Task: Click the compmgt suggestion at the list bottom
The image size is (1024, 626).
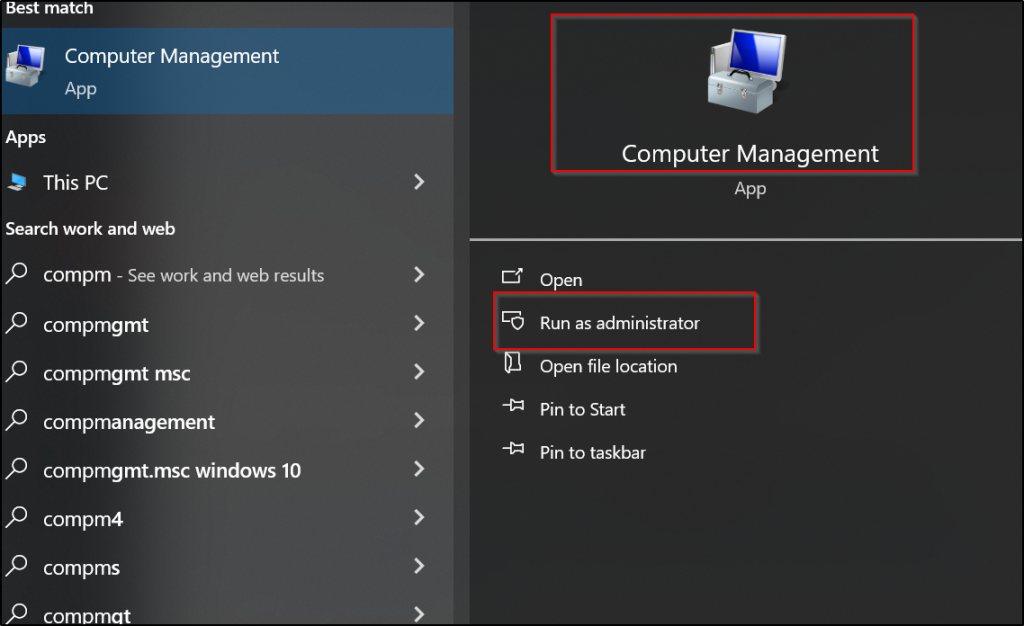Action: click(x=86, y=612)
